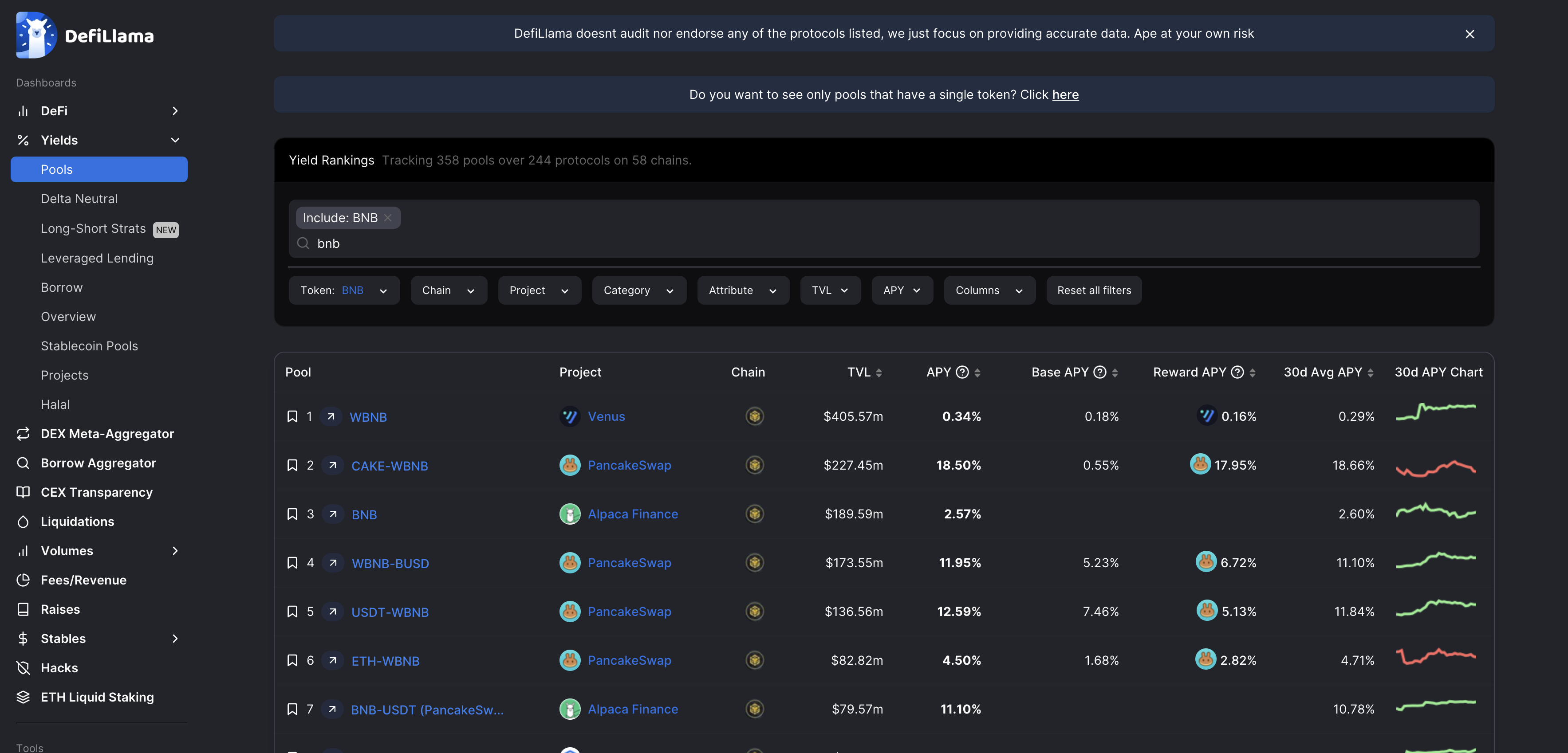Toggle bookmark on USDT-WBNB pool
Image resolution: width=1568 pixels, height=753 pixels.
pos(292,612)
